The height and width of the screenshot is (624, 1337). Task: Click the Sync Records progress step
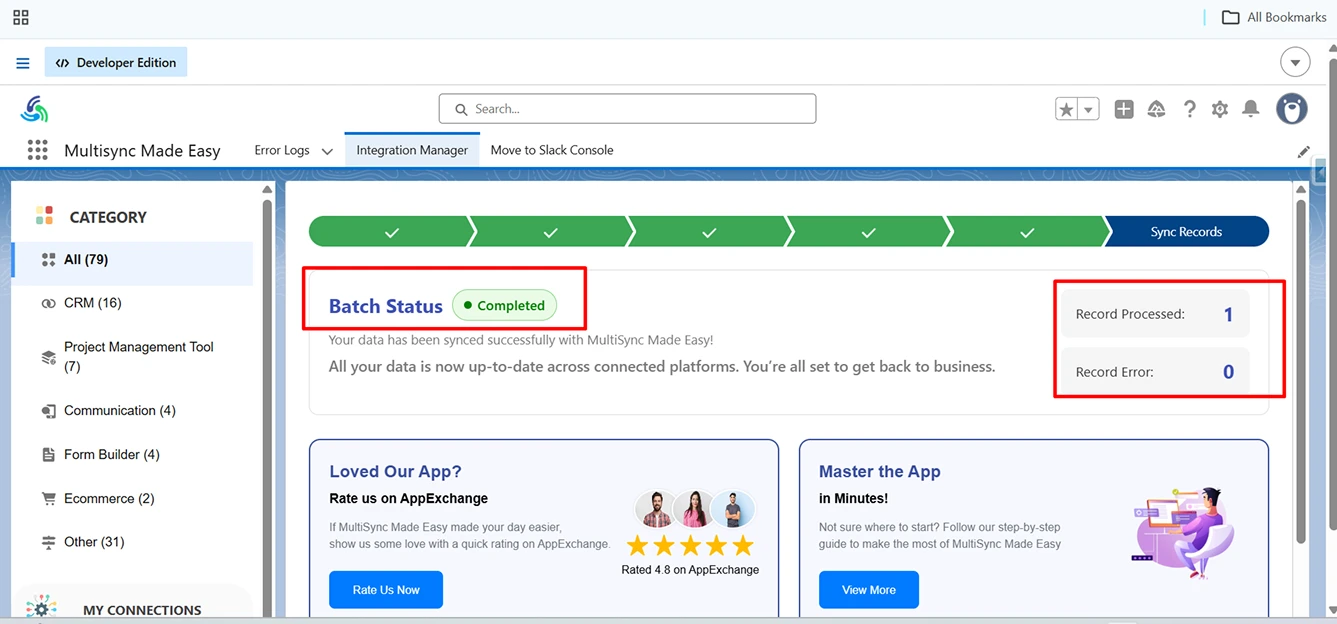pyautogui.click(x=1186, y=232)
